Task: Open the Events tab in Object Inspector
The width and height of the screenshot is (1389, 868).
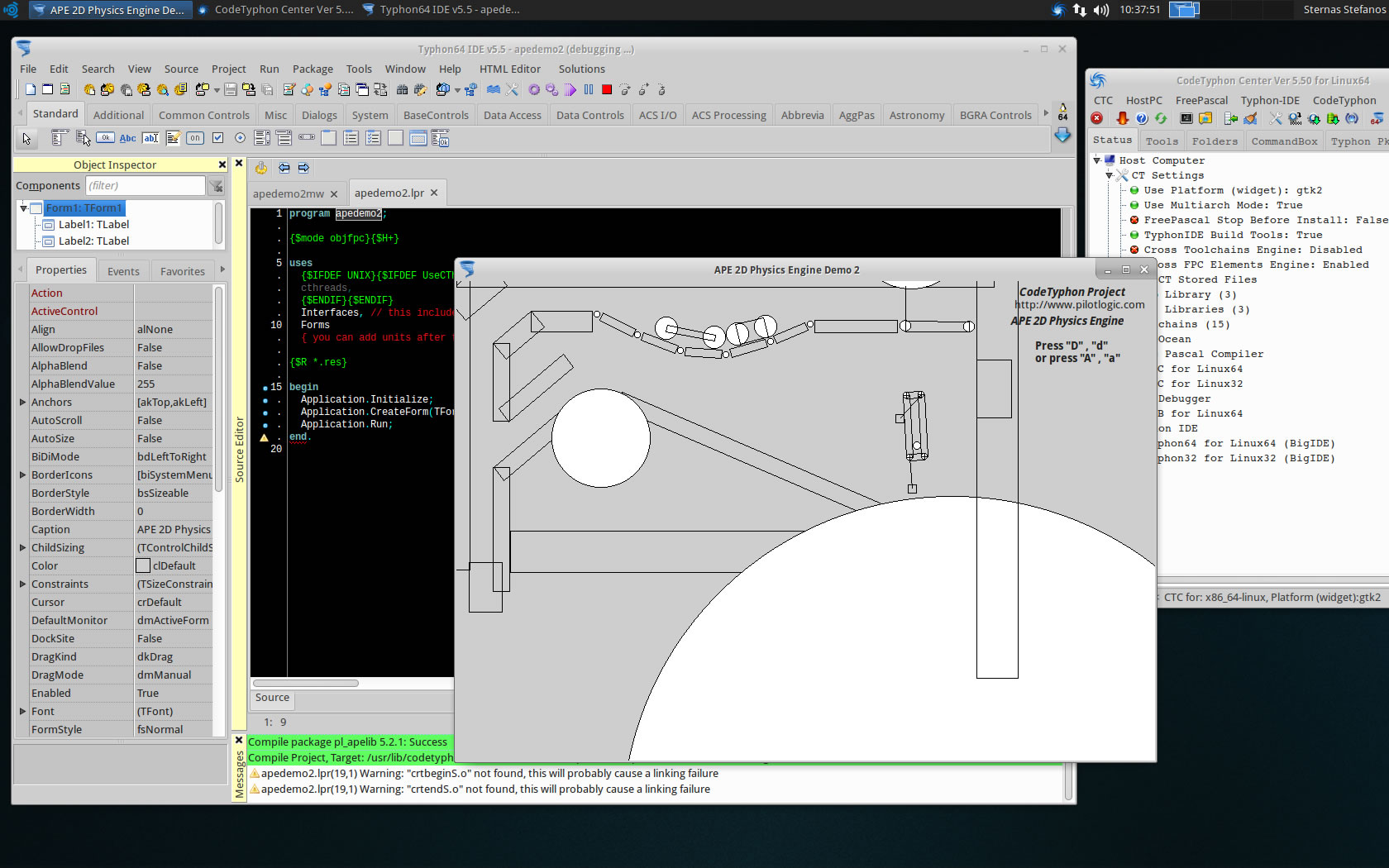Action: (x=123, y=271)
